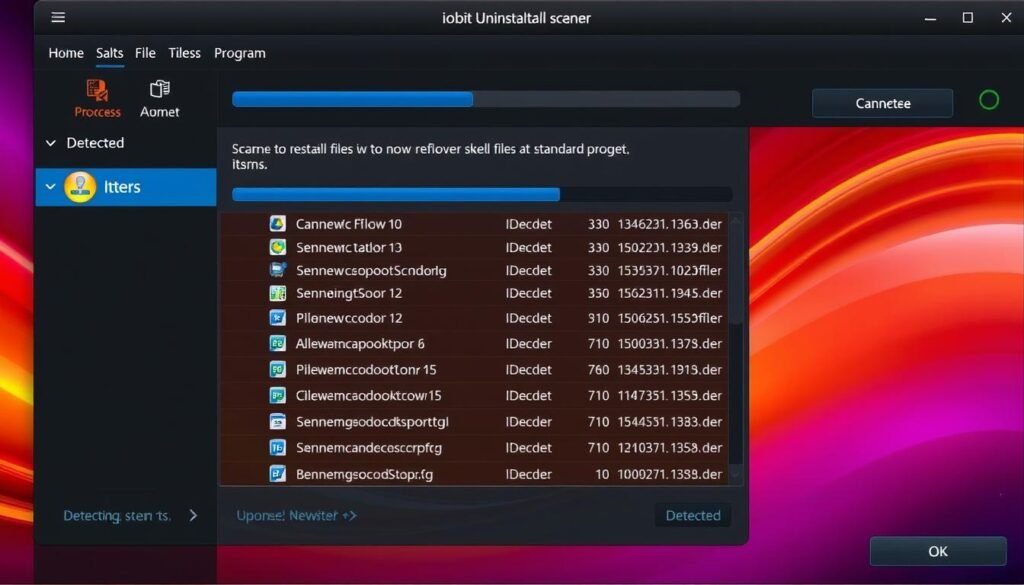1024x585 pixels.
Task: Click the Itters user avatar icon
Action: [80, 187]
